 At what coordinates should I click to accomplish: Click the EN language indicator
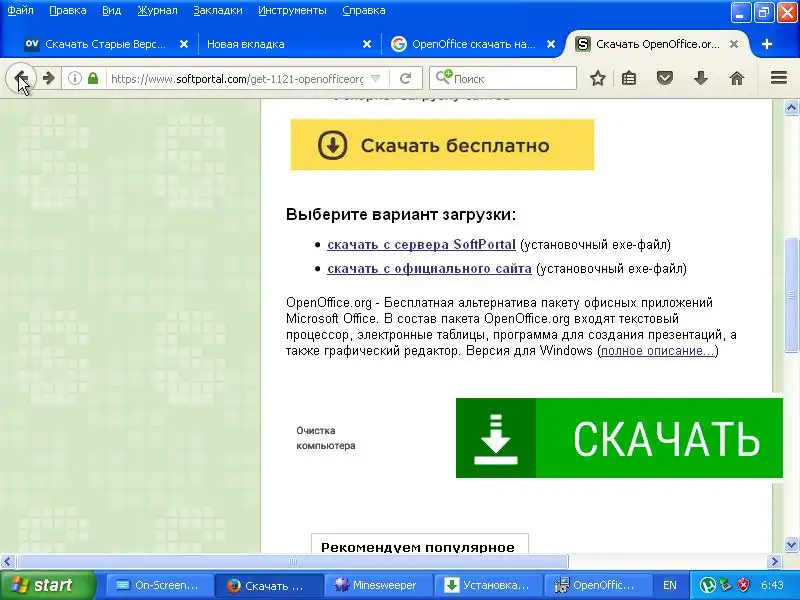point(669,585)
